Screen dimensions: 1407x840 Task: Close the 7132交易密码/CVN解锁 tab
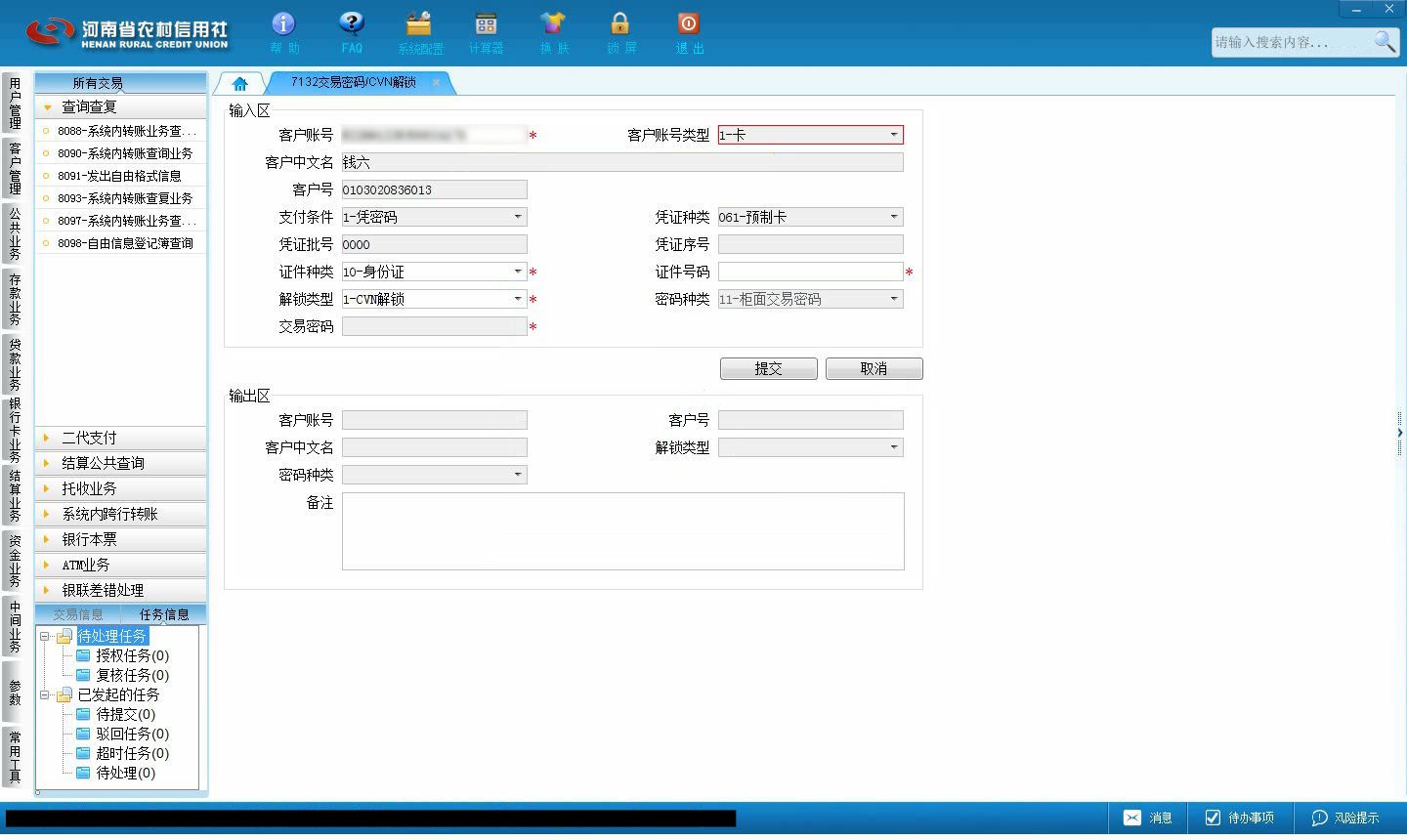click(x=436, y=83)
